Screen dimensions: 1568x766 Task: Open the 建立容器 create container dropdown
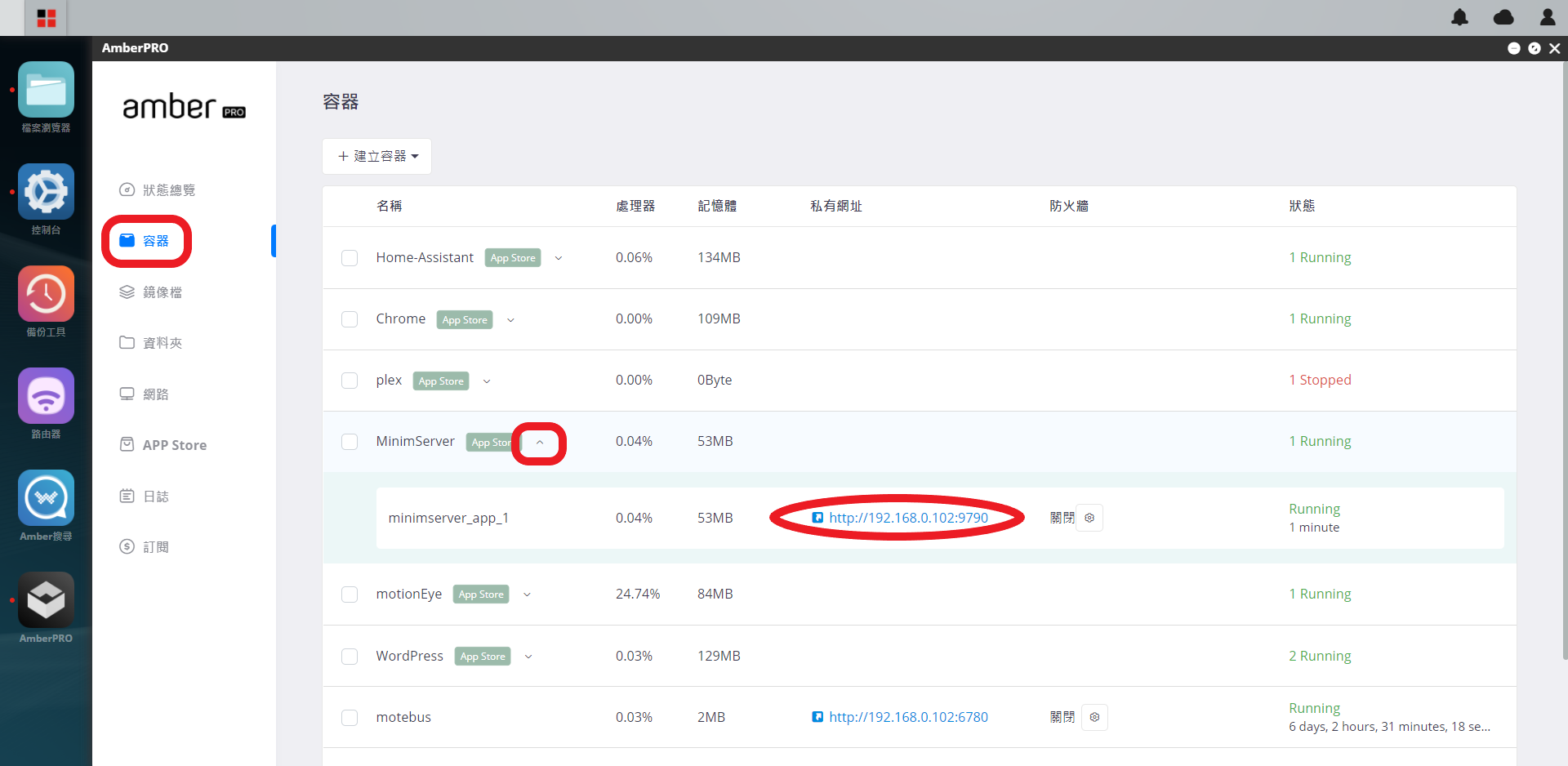pyautogui.click(x=377, y=156)
